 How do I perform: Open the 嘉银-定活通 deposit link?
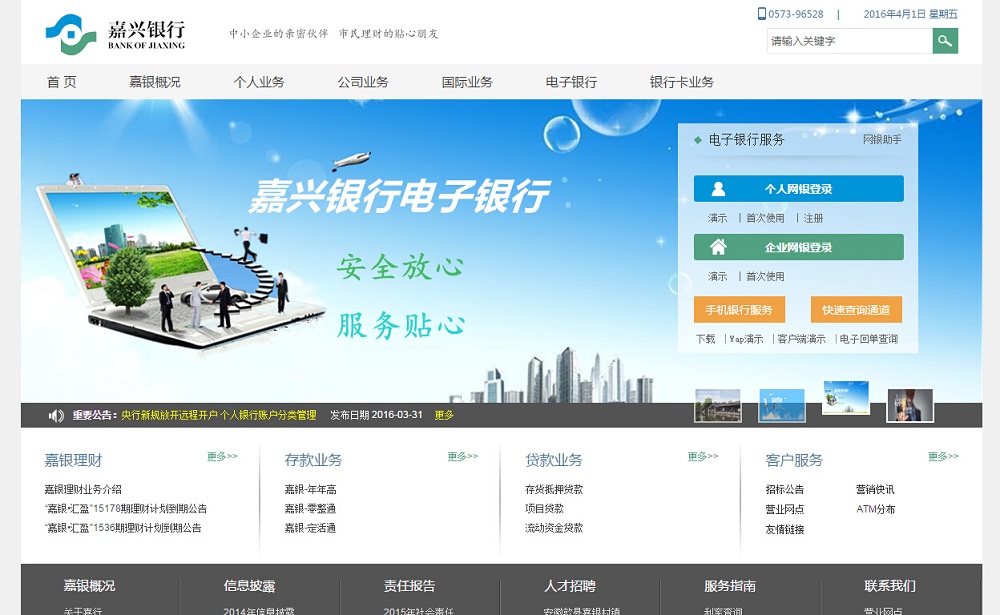[310, 528]
